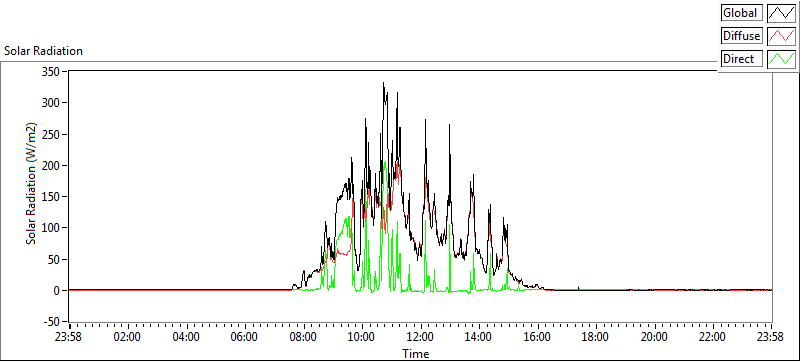Click the 22:00 time axis label
Image resolution: width=800 pixels, height=361 pixels.
[712, 337]
